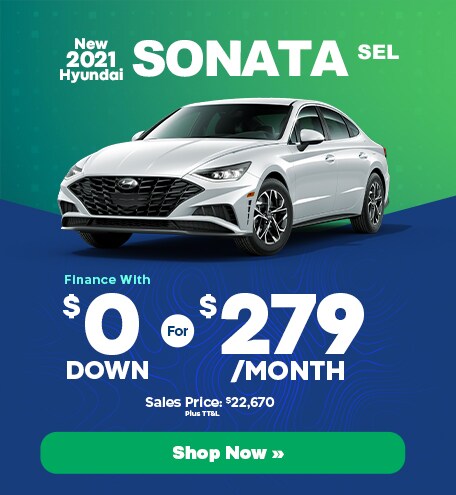Click the $279 monthly payment figure
456x495 pixels.
pos(282,325)
